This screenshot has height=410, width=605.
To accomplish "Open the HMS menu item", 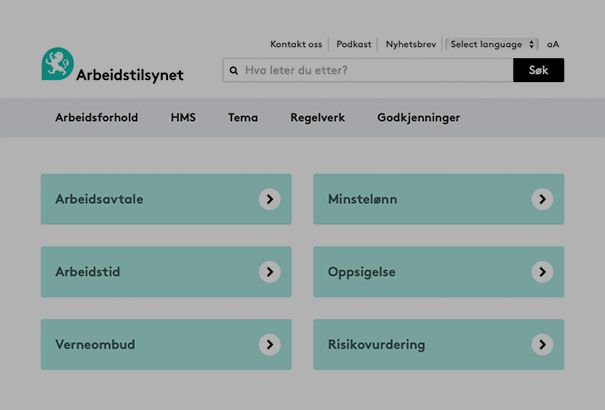I will click(x=183, y=117).
